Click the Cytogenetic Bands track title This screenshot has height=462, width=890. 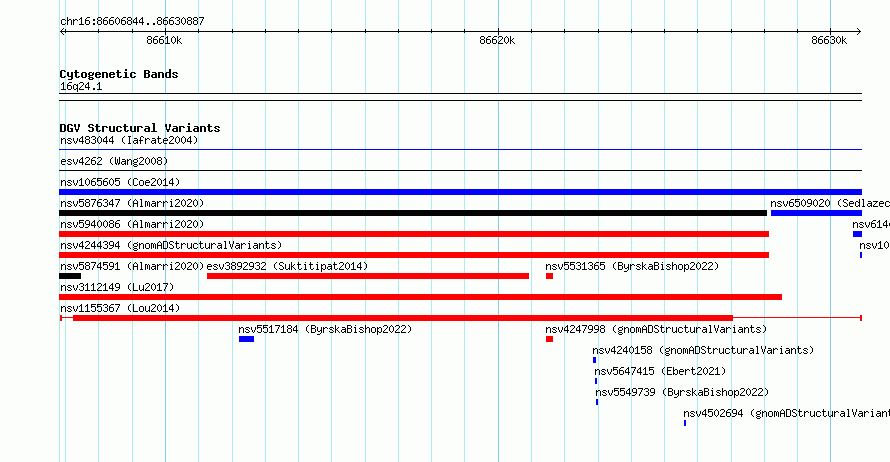pyautogui.click(x=119, y=74)
